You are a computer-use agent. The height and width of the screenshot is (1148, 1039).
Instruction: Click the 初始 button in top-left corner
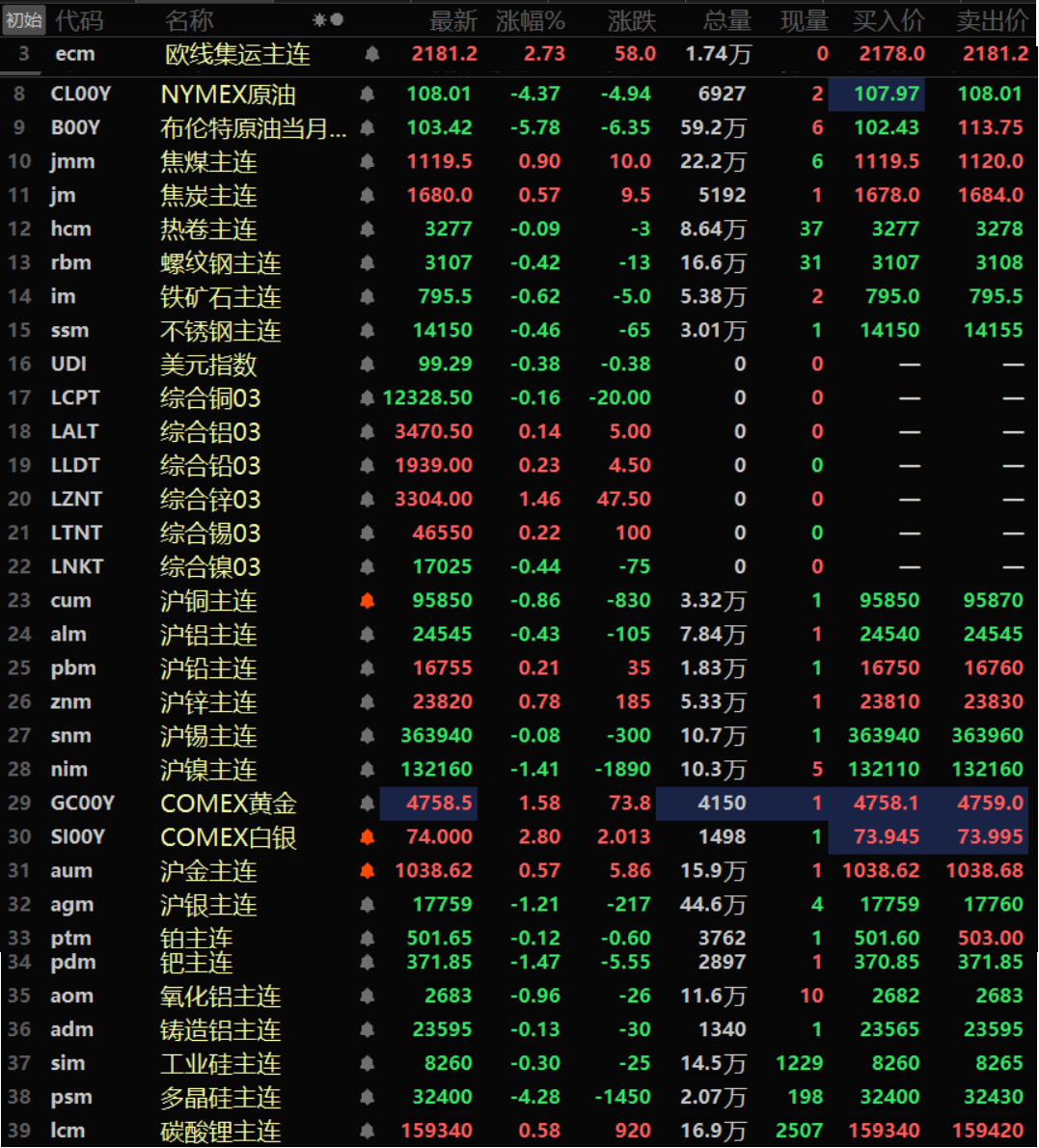tap(23, 19)
